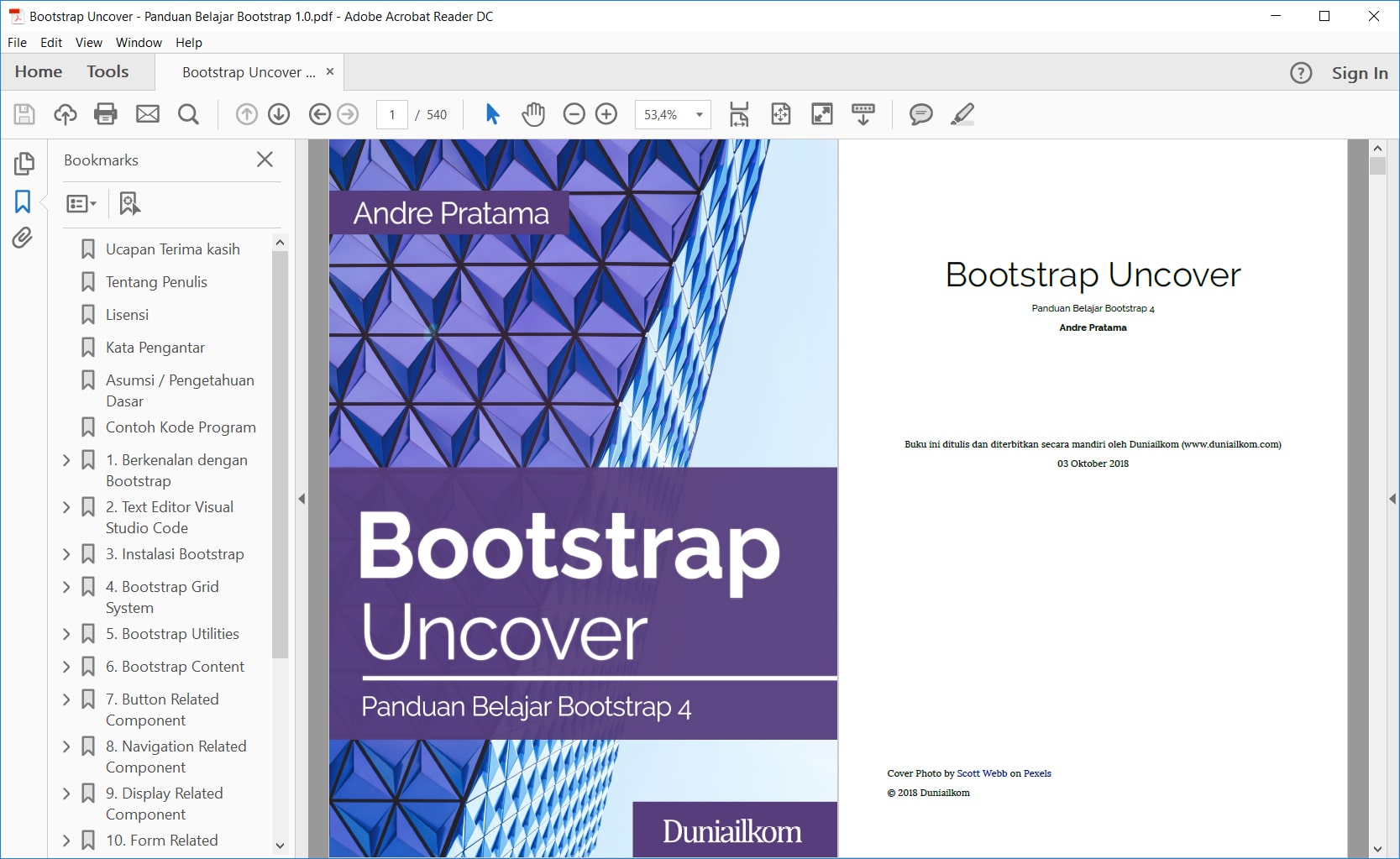Expand bookmark 8. Navigation Related Component
The height and width of the screenshot is (859, 1400).
[66, 746]
